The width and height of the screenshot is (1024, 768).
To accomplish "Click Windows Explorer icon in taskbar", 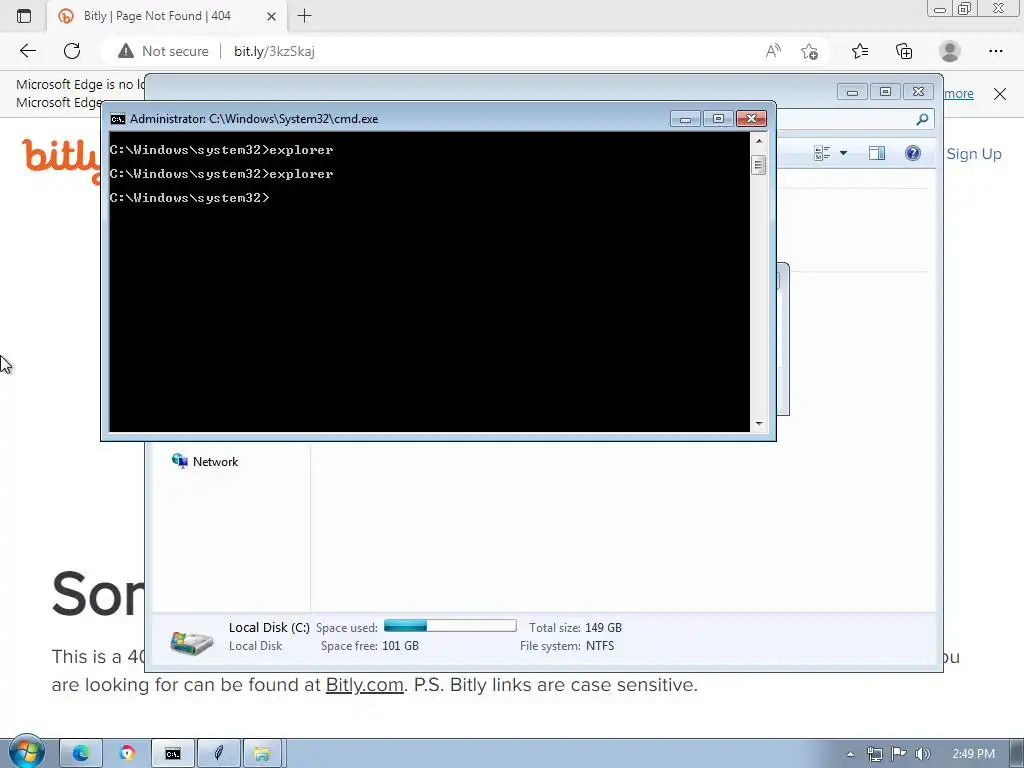I will click(x=263, y=754).
